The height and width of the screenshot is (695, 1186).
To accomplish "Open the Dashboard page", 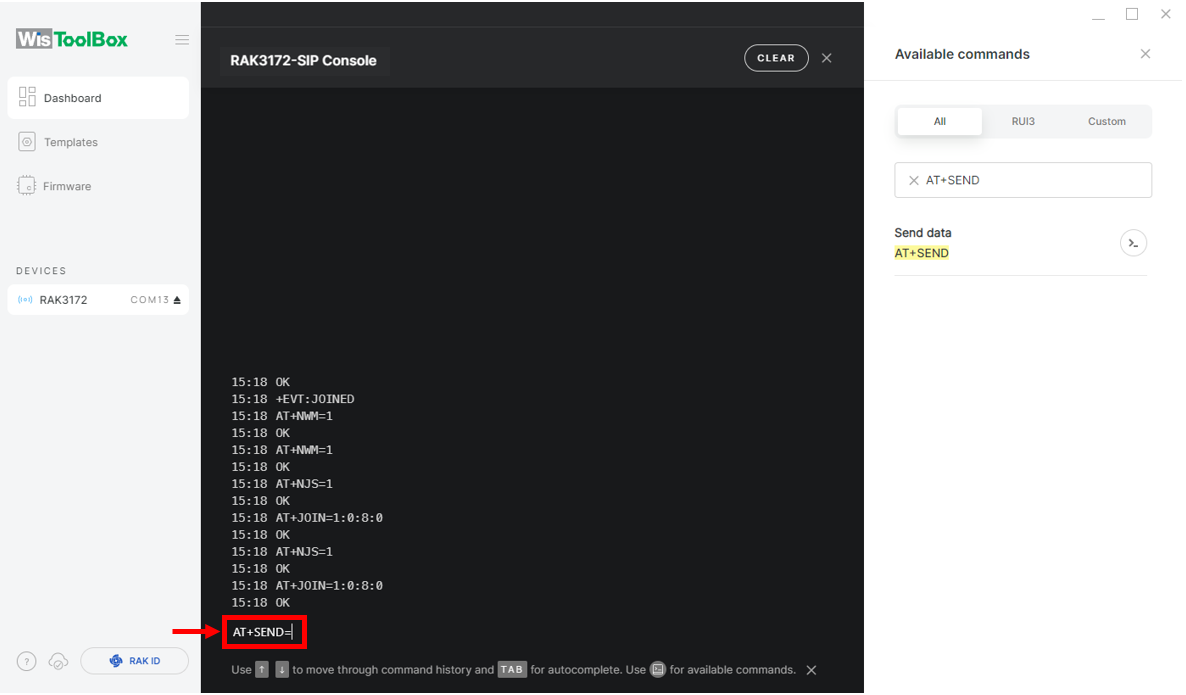I will (98, 98).
